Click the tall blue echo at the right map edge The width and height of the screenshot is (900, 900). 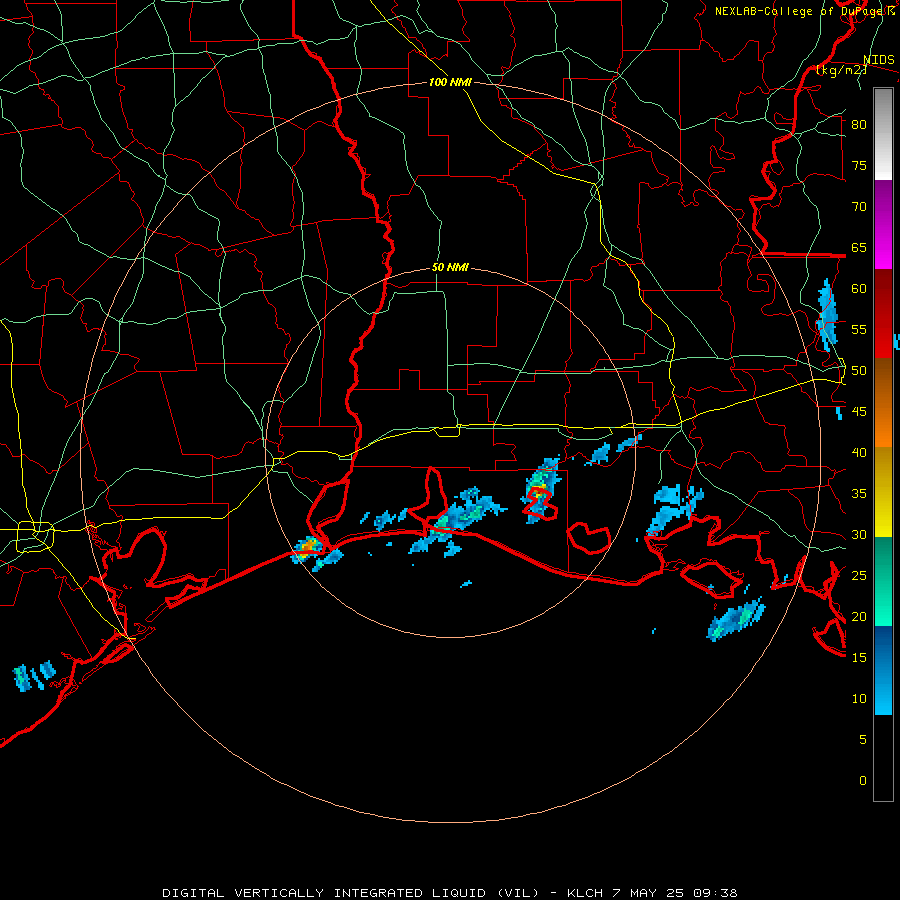point(827,315)
